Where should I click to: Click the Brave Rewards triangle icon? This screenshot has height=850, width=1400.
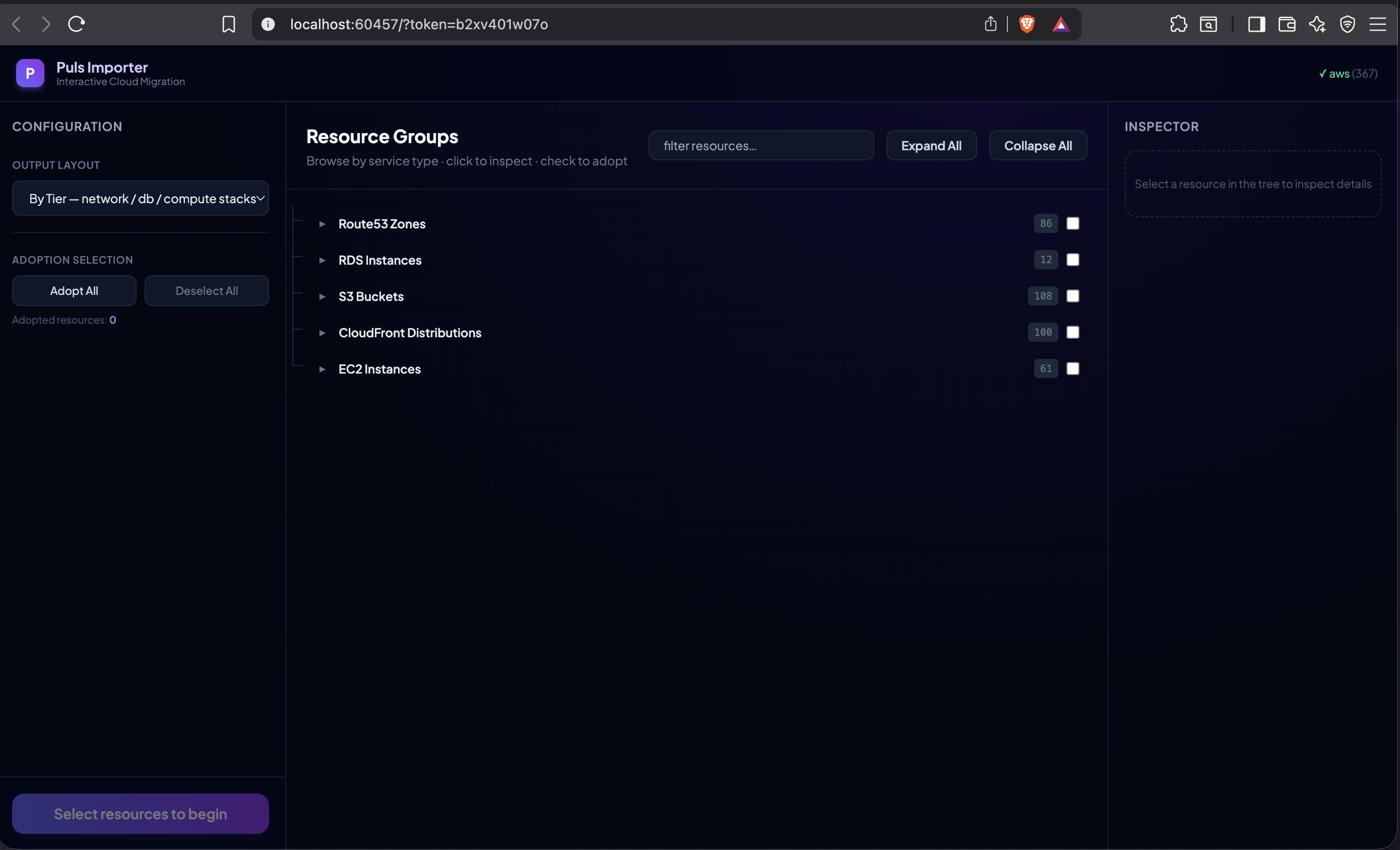[x=1061, y=24]
